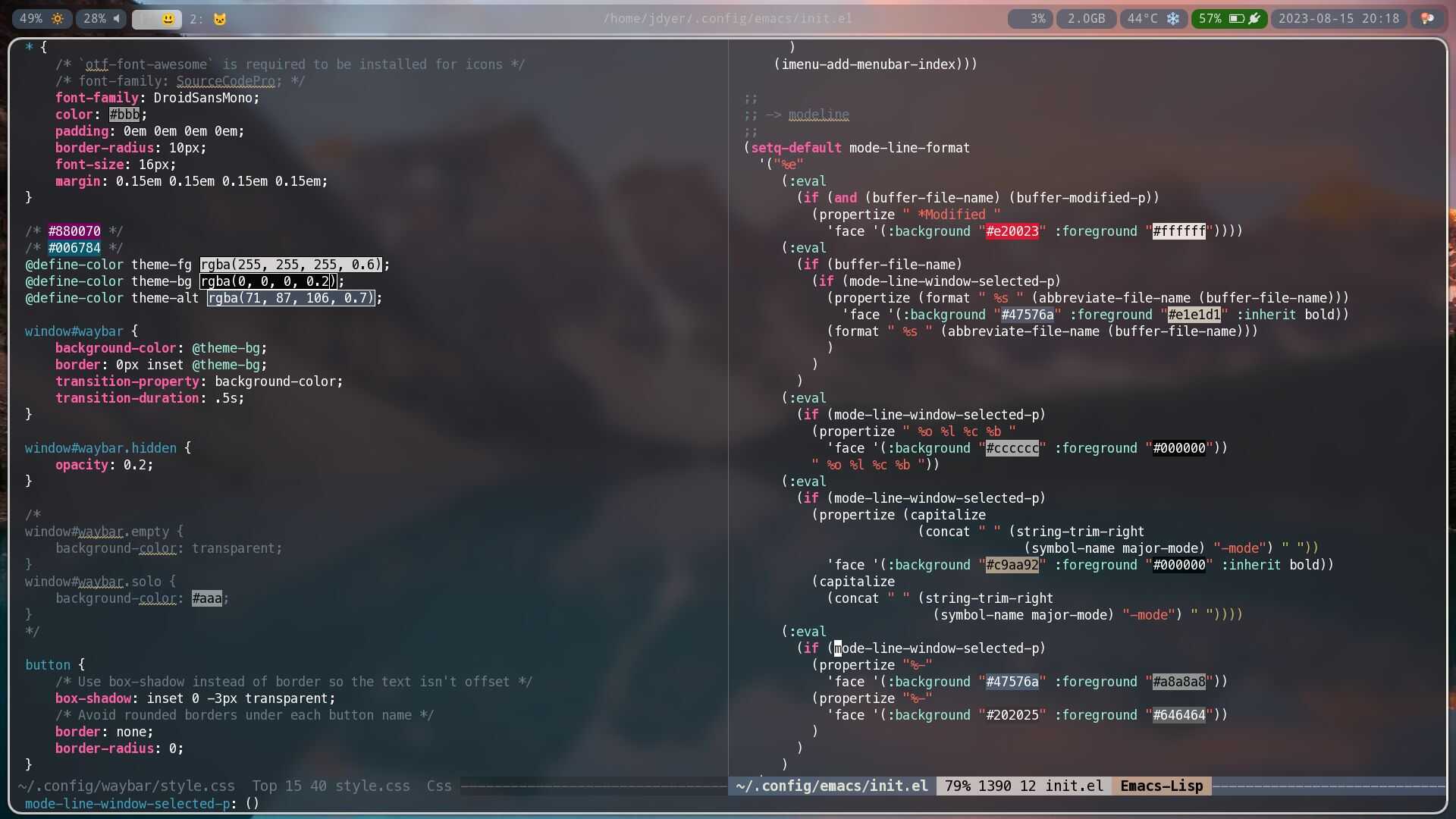Open the notification tray icon

tap(1427, 18)
